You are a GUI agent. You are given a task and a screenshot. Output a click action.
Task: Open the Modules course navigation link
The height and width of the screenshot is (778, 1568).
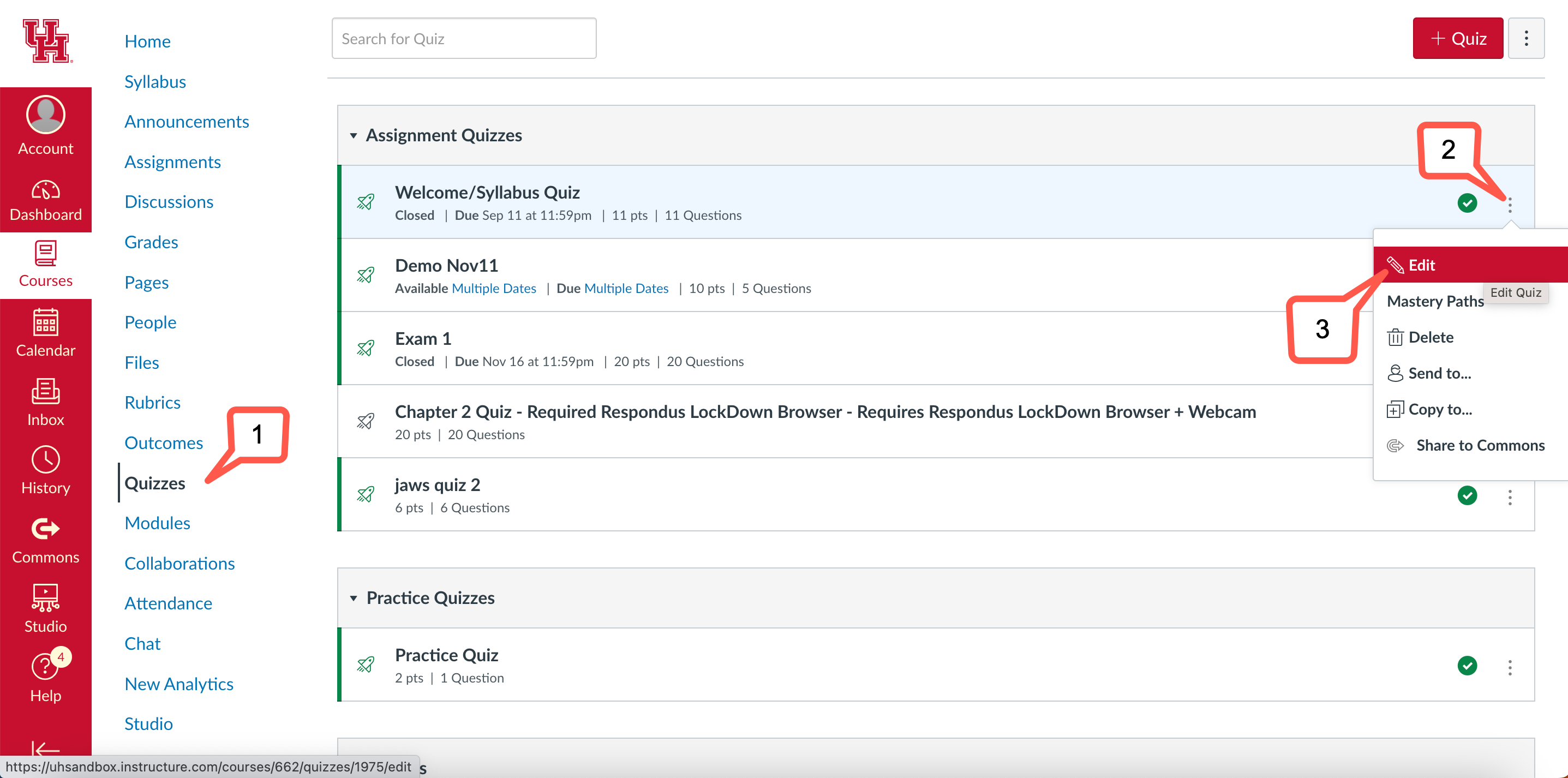pos(157,523)
